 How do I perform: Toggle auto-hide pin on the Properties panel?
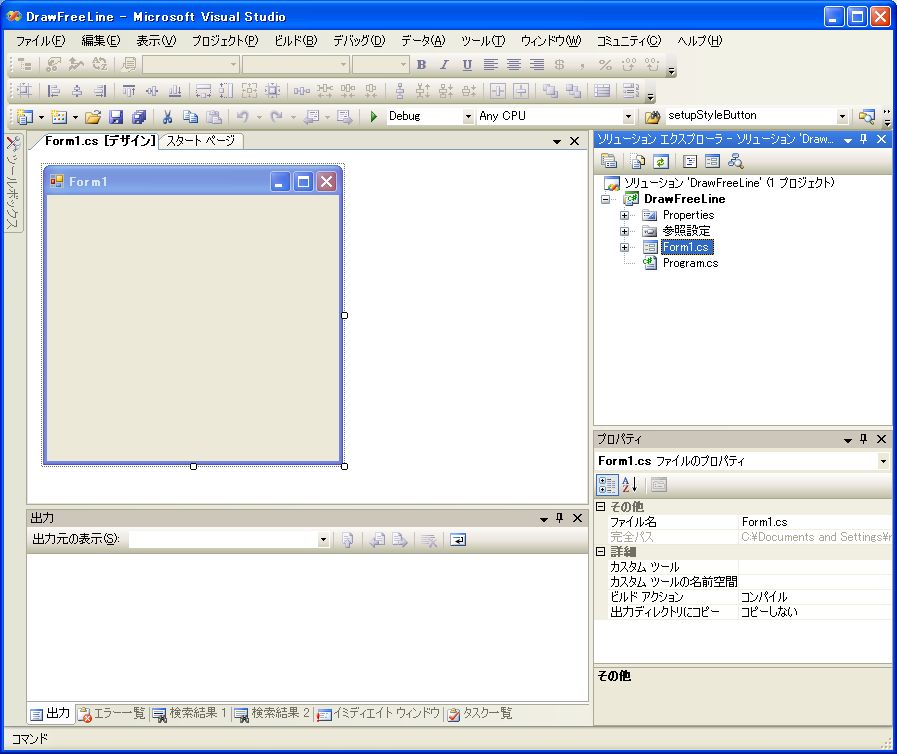click(863, 439)
